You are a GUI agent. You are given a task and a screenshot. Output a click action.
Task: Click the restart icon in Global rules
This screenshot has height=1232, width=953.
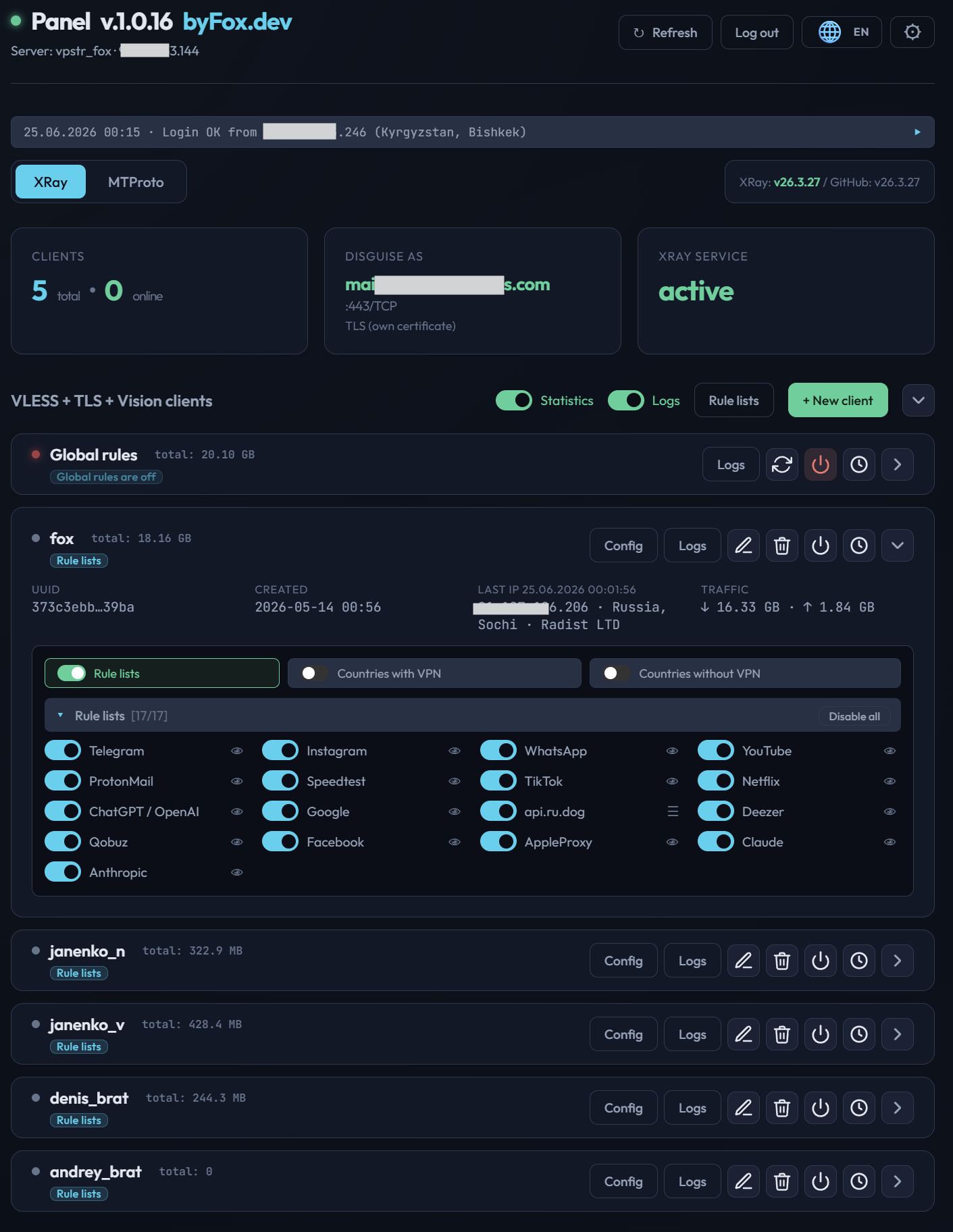(x=781, y=464)
